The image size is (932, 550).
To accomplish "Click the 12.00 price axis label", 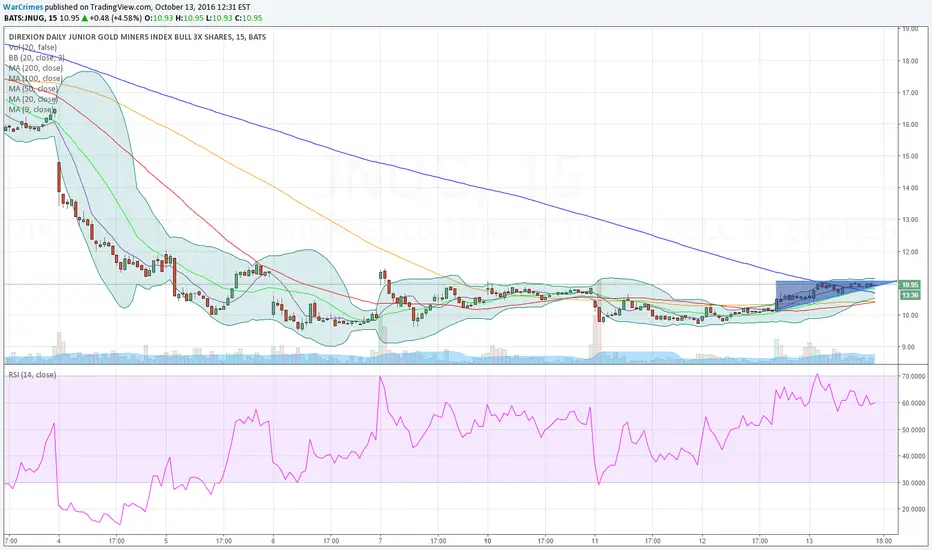I will 910,252.
